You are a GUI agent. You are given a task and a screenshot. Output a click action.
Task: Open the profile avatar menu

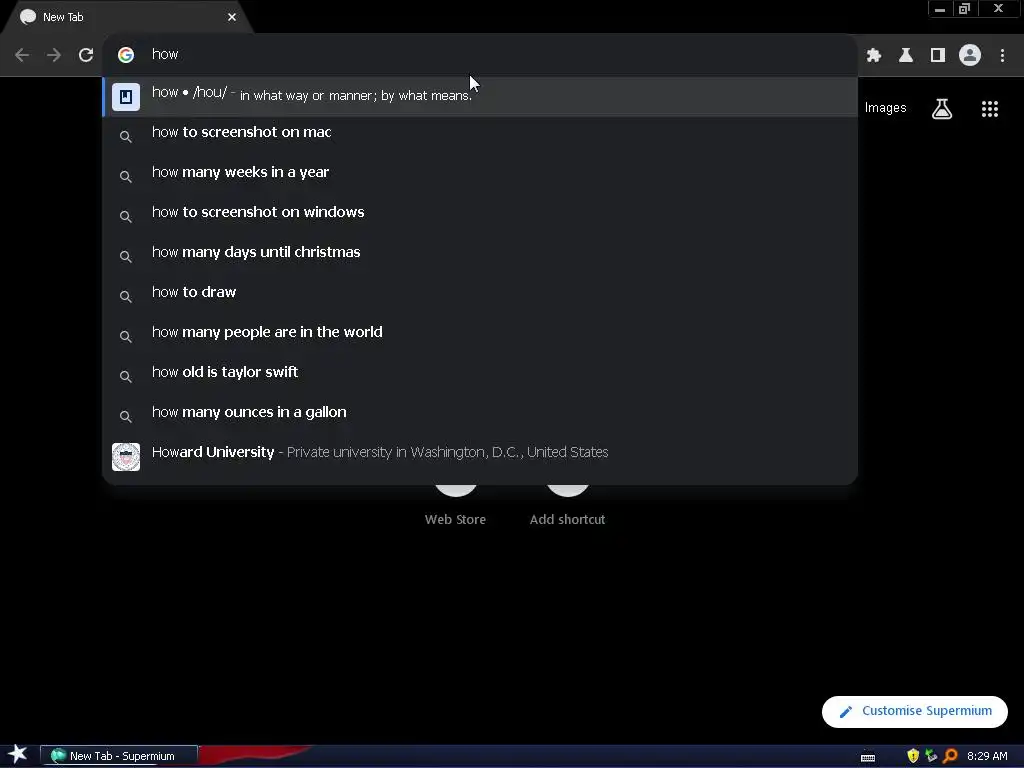pyautogui.click(x=970, y=55)
